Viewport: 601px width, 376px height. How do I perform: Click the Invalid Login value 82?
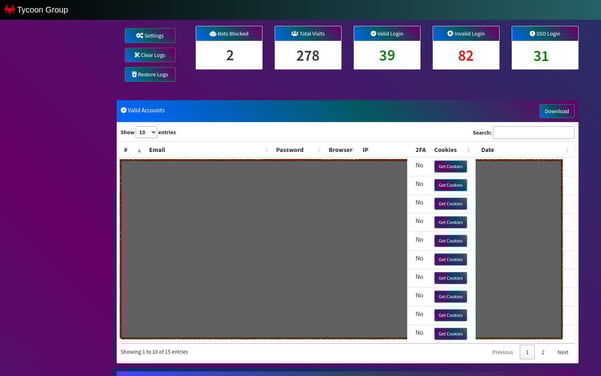click(466, 56)
